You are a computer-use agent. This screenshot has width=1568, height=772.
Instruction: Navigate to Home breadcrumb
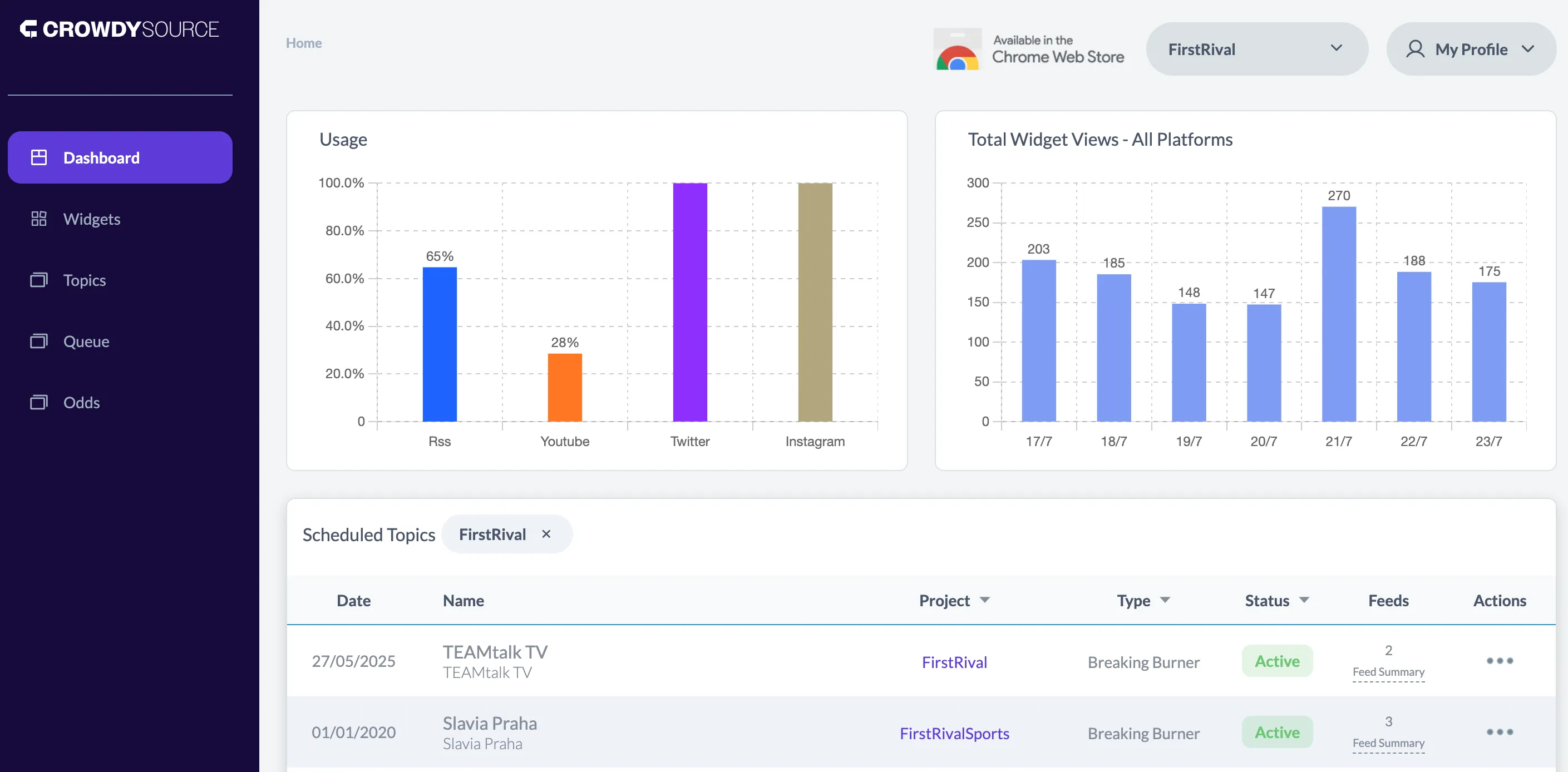pos(304,43)
